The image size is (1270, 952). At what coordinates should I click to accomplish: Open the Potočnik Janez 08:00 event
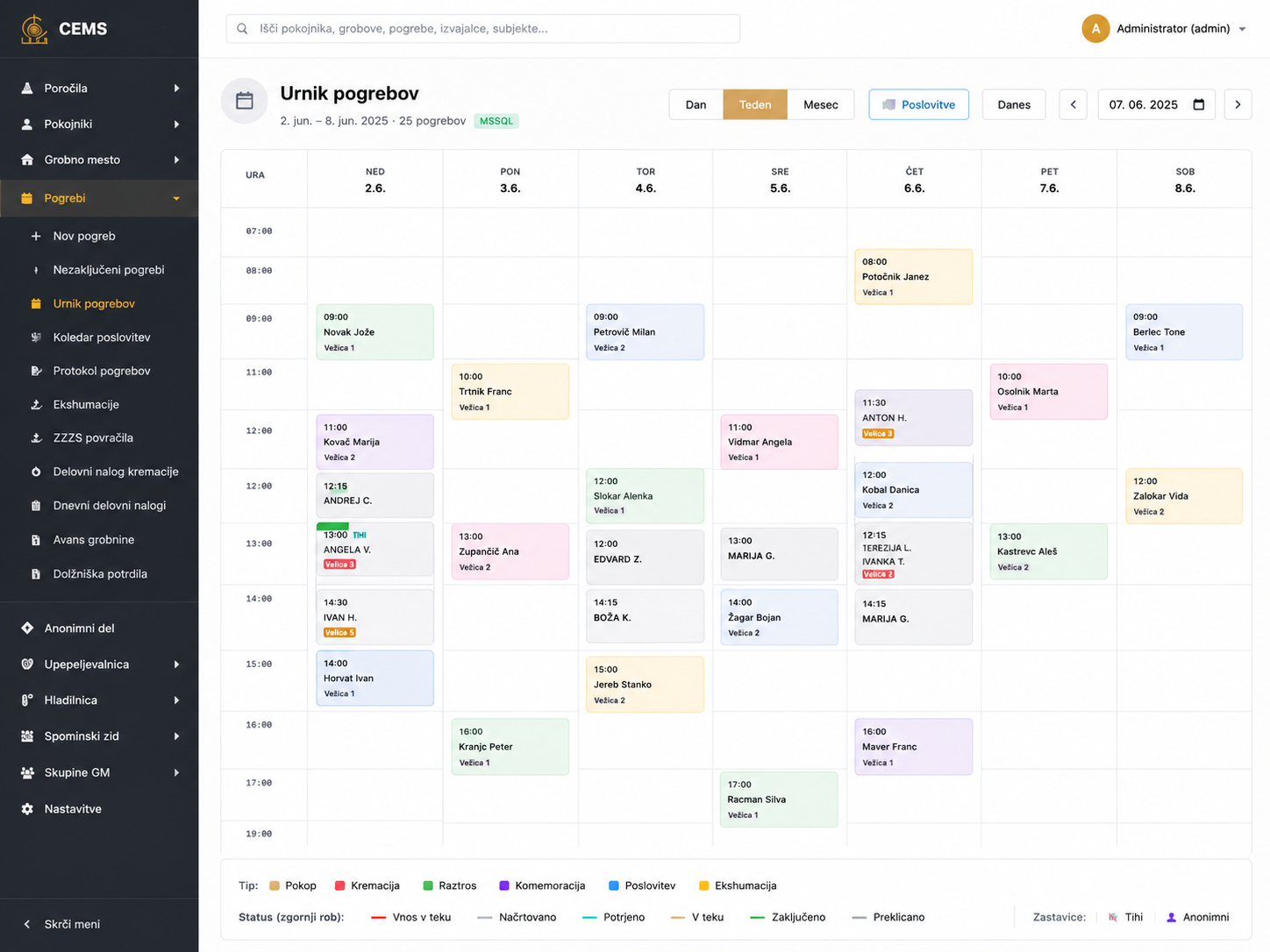(x=914, y=277)
